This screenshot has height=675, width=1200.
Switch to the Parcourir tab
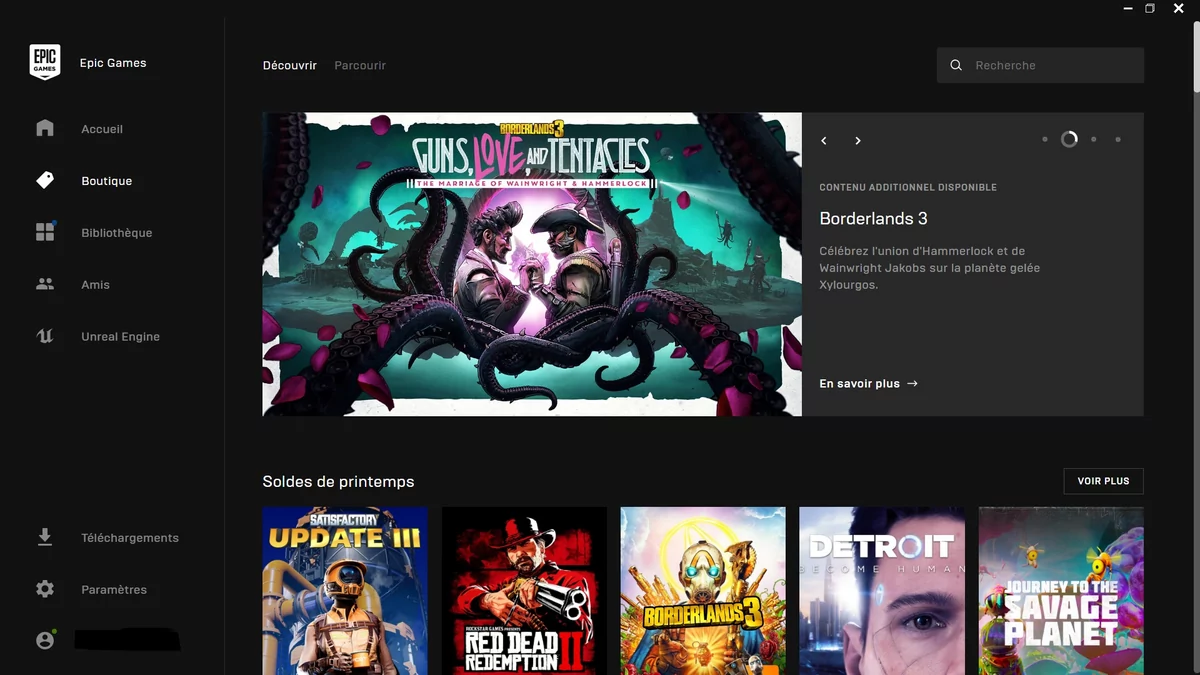(x=360, y=65)
